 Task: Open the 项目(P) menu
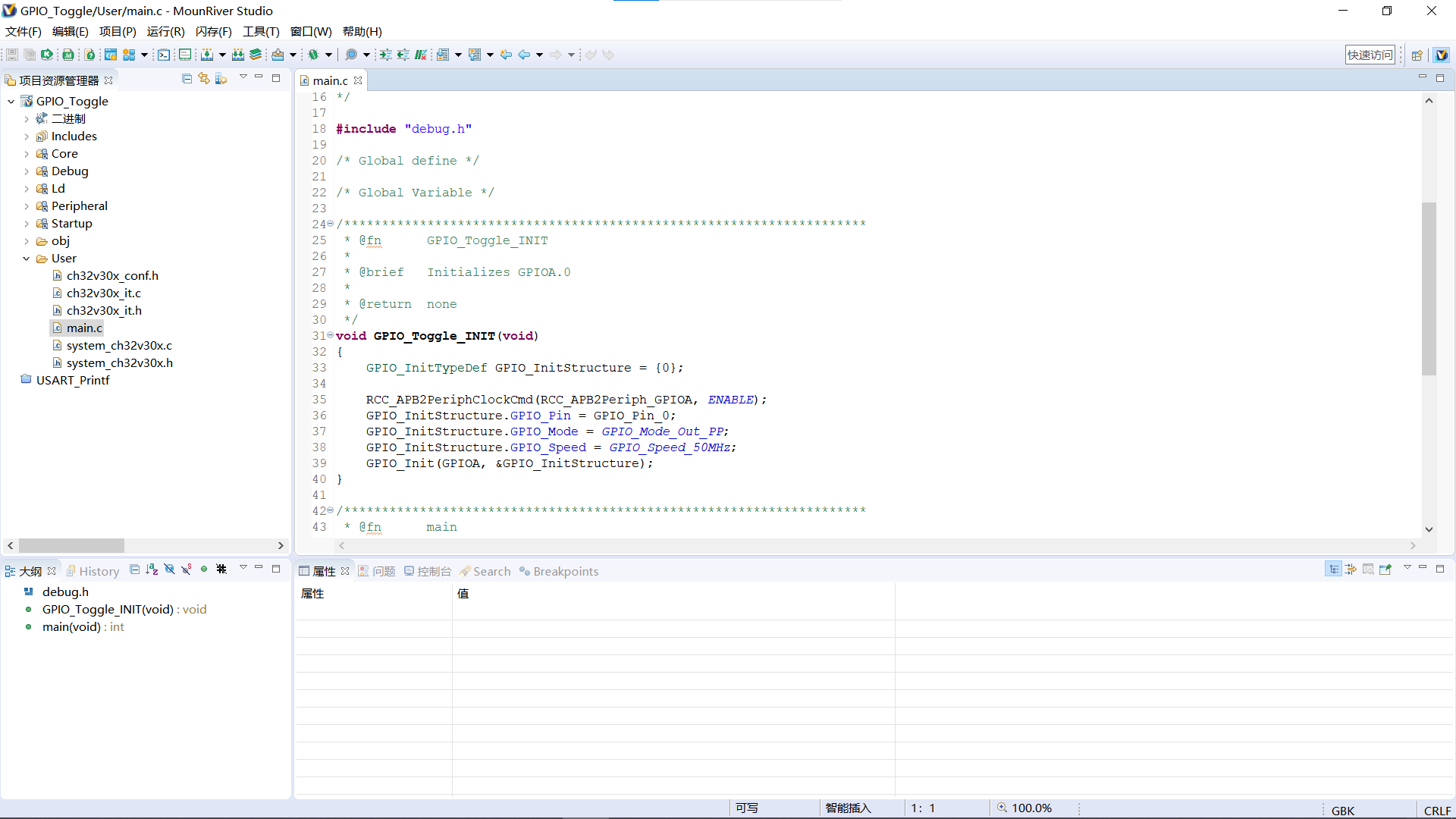[118, 32]
